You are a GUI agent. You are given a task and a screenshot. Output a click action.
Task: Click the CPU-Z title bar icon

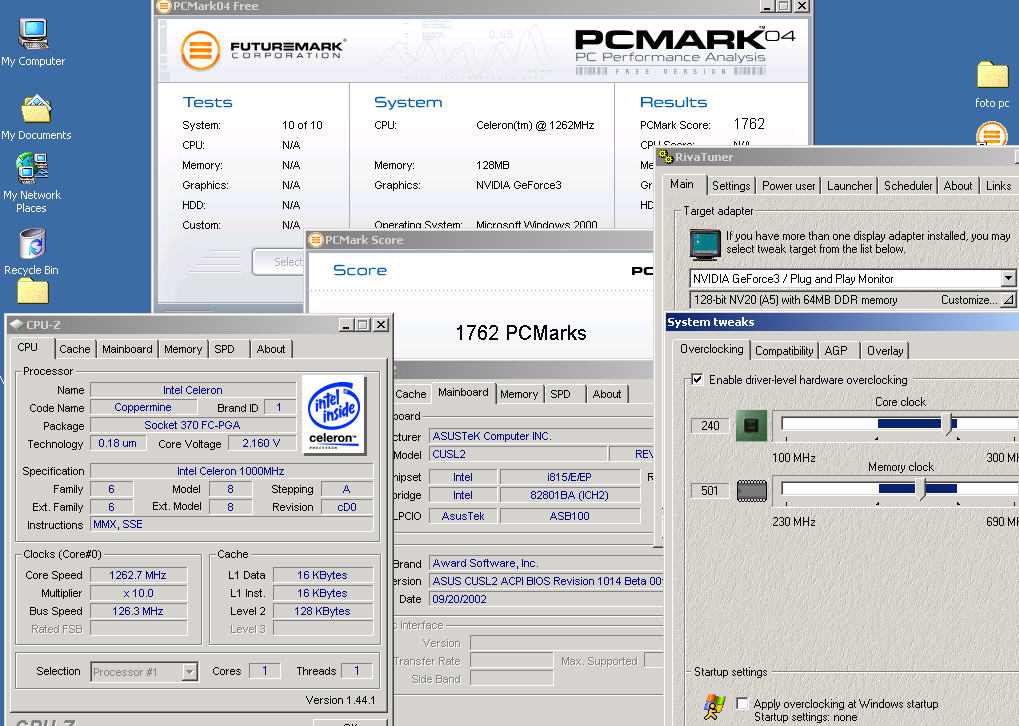[x=16, y=324]
